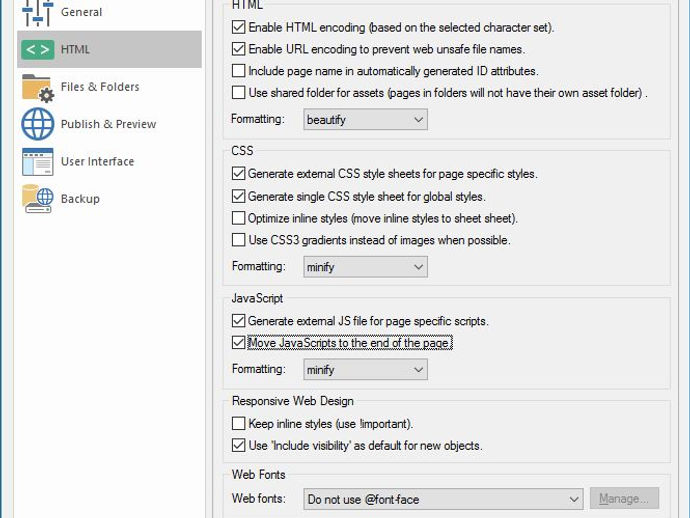Viewport: 690px width, 518px height.
Task: Click the disabled Manage... button
Action: tap(624, 499)
